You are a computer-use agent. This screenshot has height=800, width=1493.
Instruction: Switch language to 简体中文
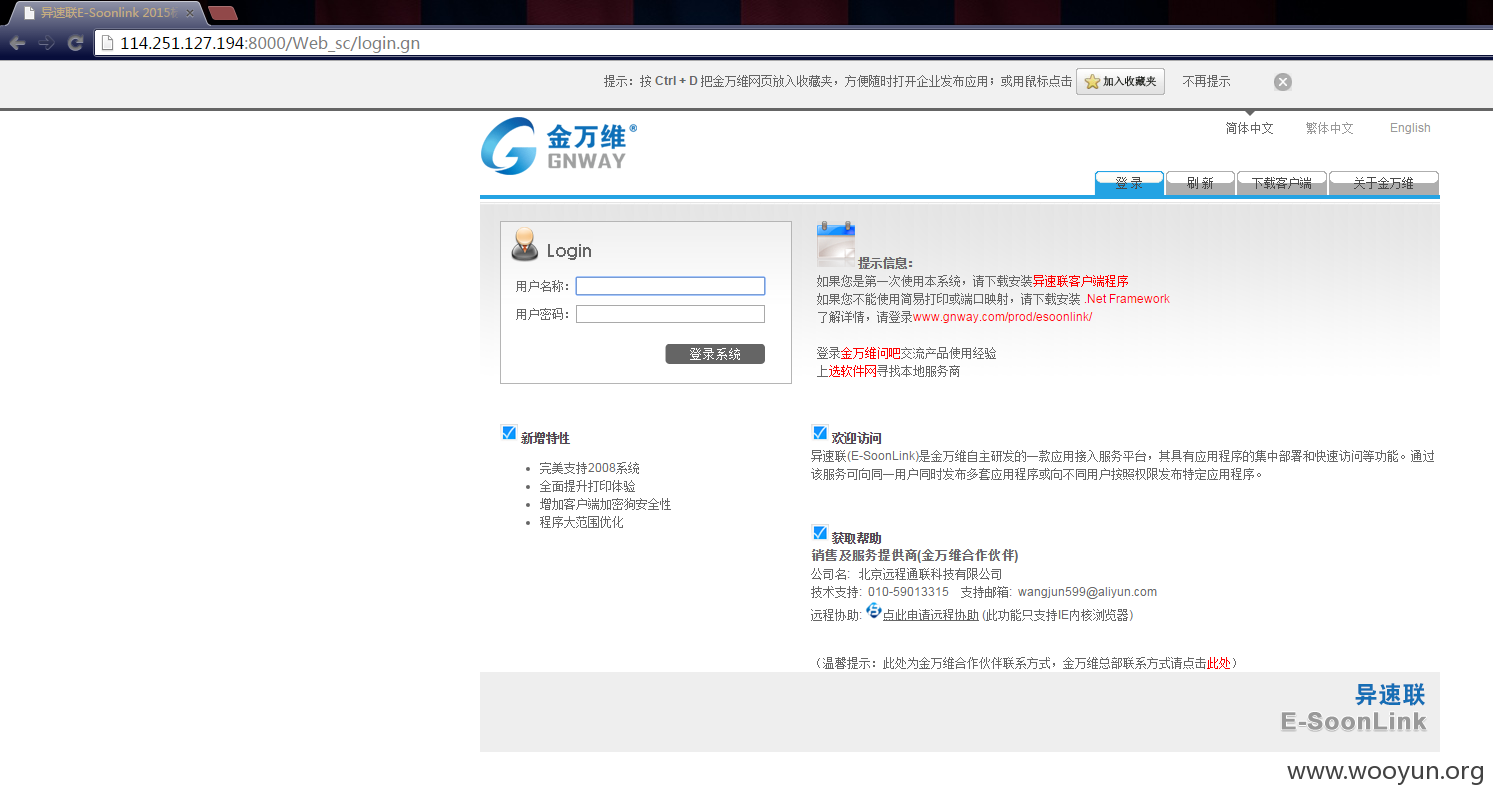1249,128
